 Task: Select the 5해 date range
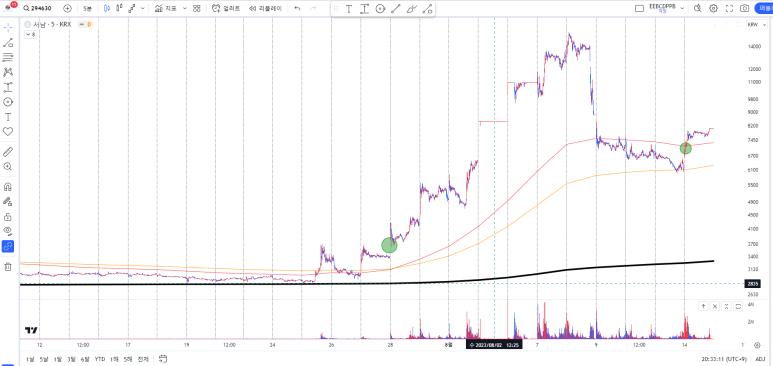(128, 359)
